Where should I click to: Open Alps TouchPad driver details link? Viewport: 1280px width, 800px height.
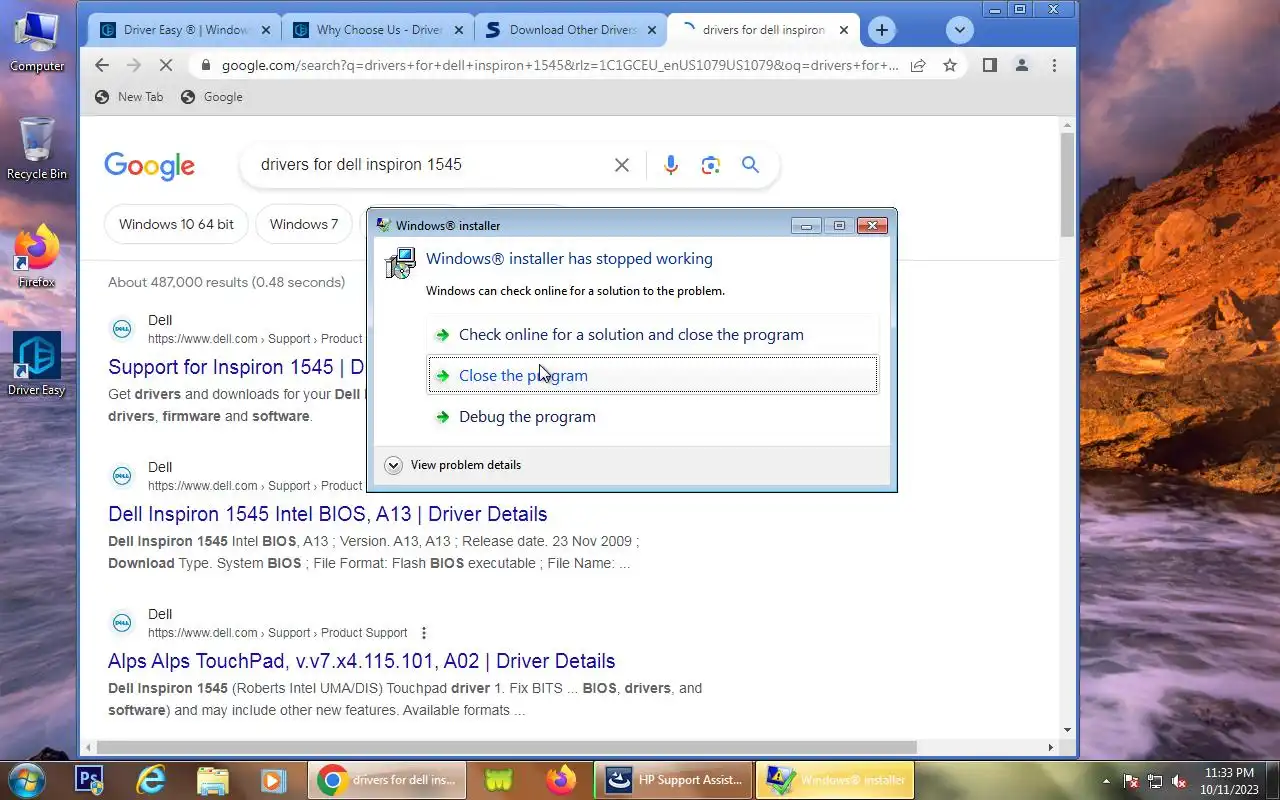pos(362,661)
